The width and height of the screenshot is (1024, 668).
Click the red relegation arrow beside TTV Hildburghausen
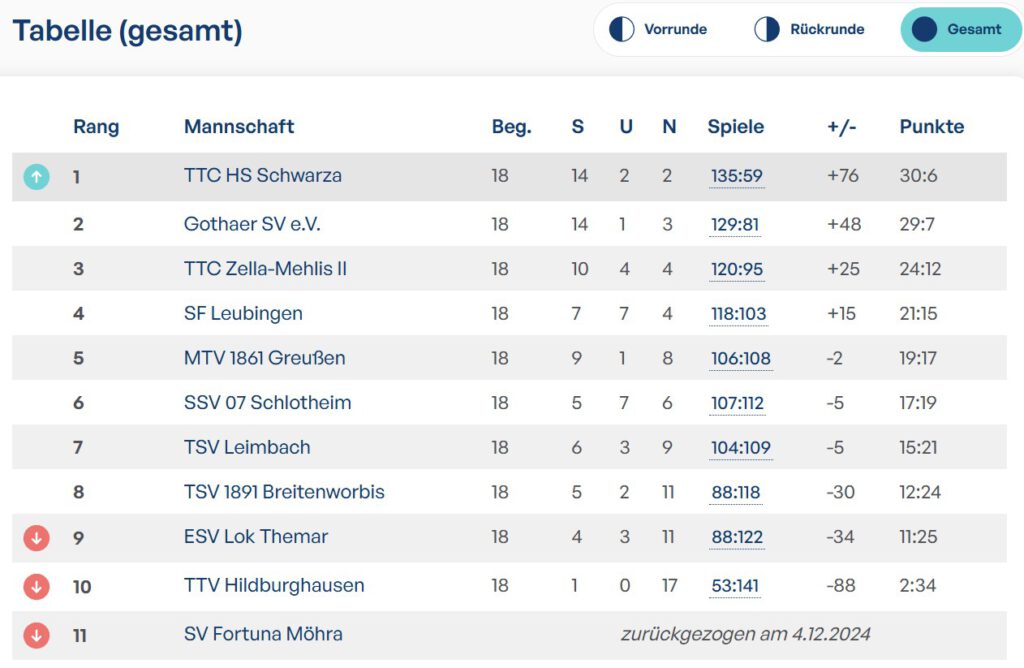36,586
